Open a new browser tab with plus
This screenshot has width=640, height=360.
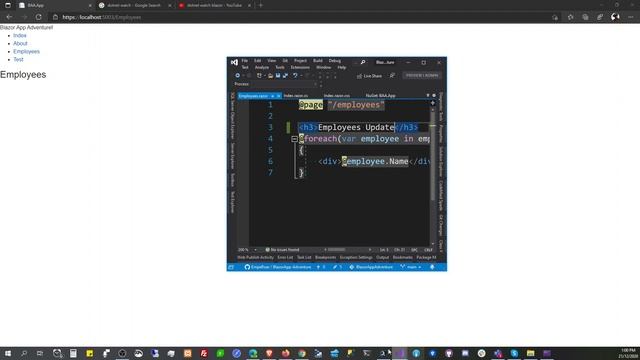click(x=261, y=5)
